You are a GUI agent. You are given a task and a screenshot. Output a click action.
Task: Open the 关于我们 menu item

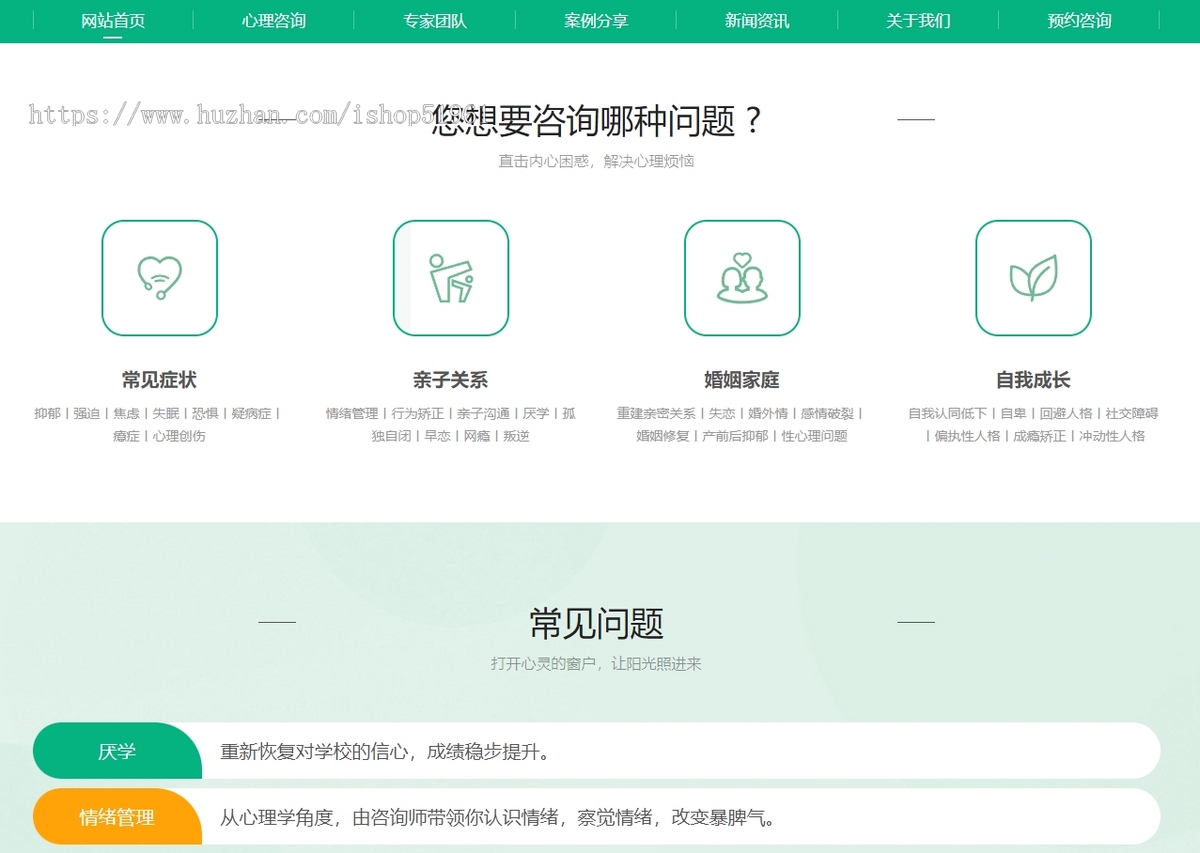coord(918,21)
